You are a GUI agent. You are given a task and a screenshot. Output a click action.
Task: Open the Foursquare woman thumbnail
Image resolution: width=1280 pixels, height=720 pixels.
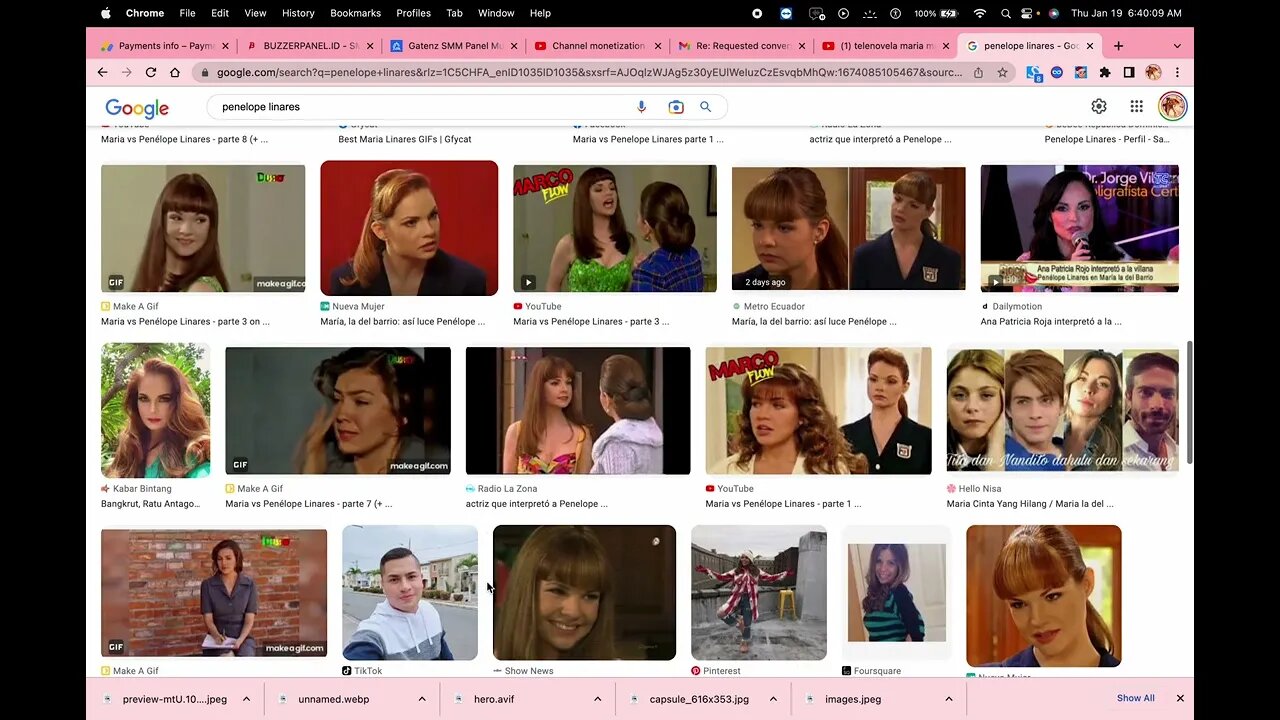coord(897,592)
